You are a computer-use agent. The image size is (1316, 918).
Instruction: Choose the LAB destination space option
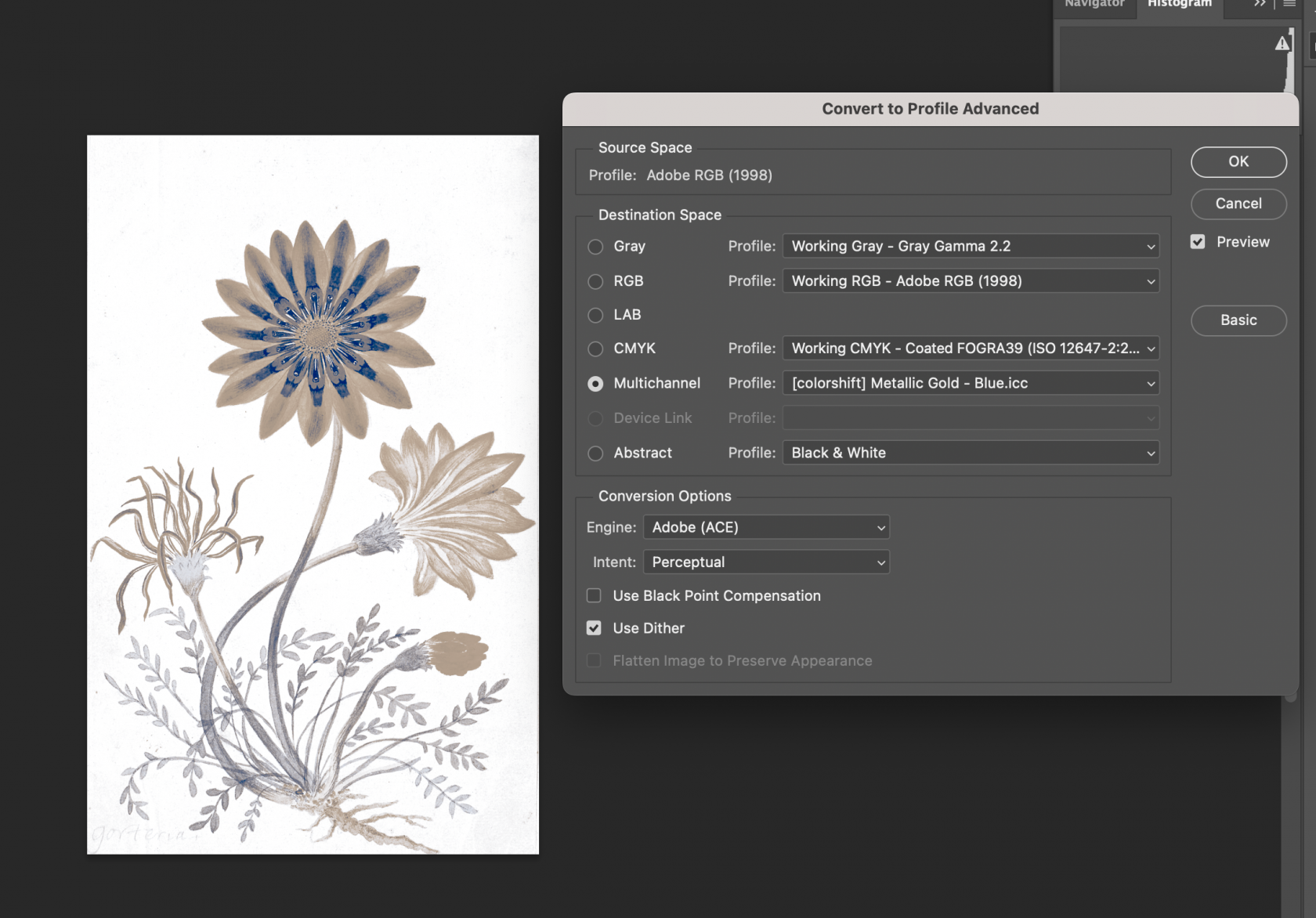pyautogui.click(x=595, y=315)
